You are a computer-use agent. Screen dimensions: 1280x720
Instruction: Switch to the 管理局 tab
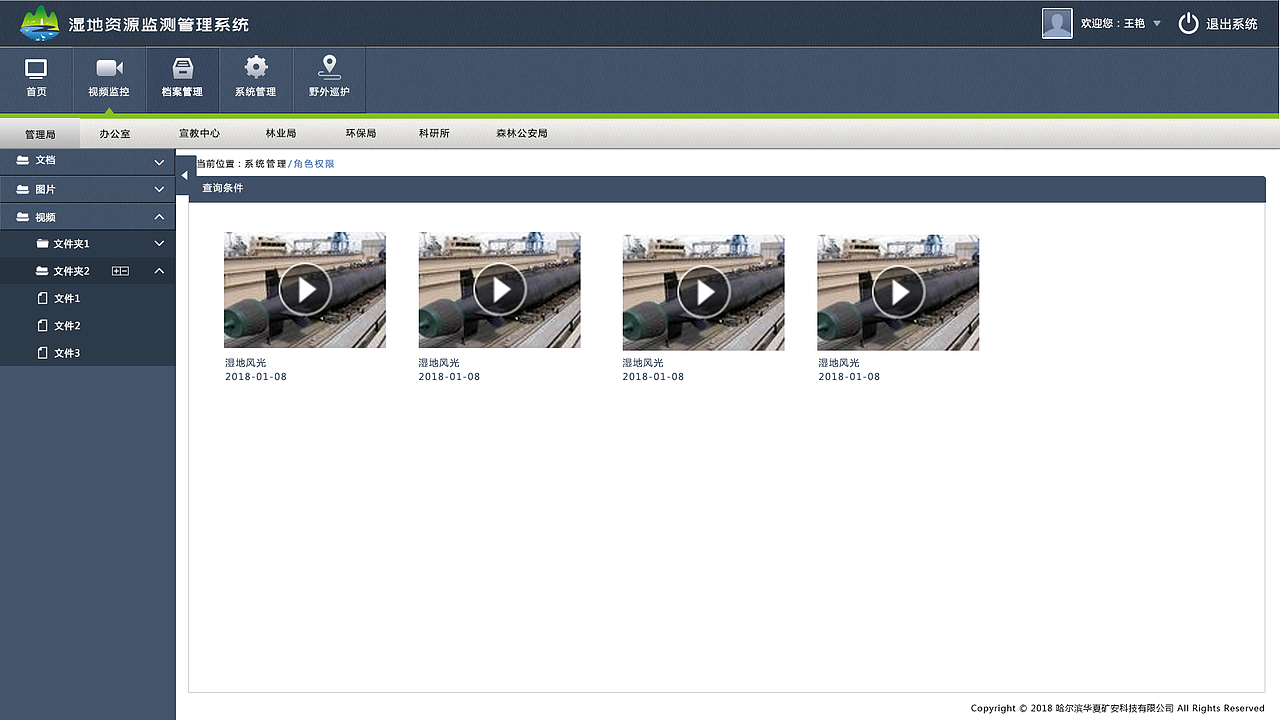click(40, 134)
